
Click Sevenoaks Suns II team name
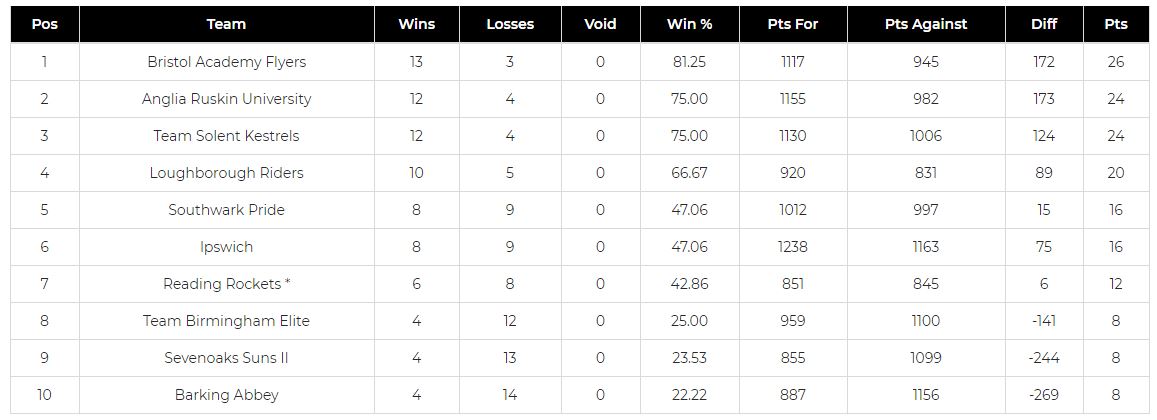227,358
